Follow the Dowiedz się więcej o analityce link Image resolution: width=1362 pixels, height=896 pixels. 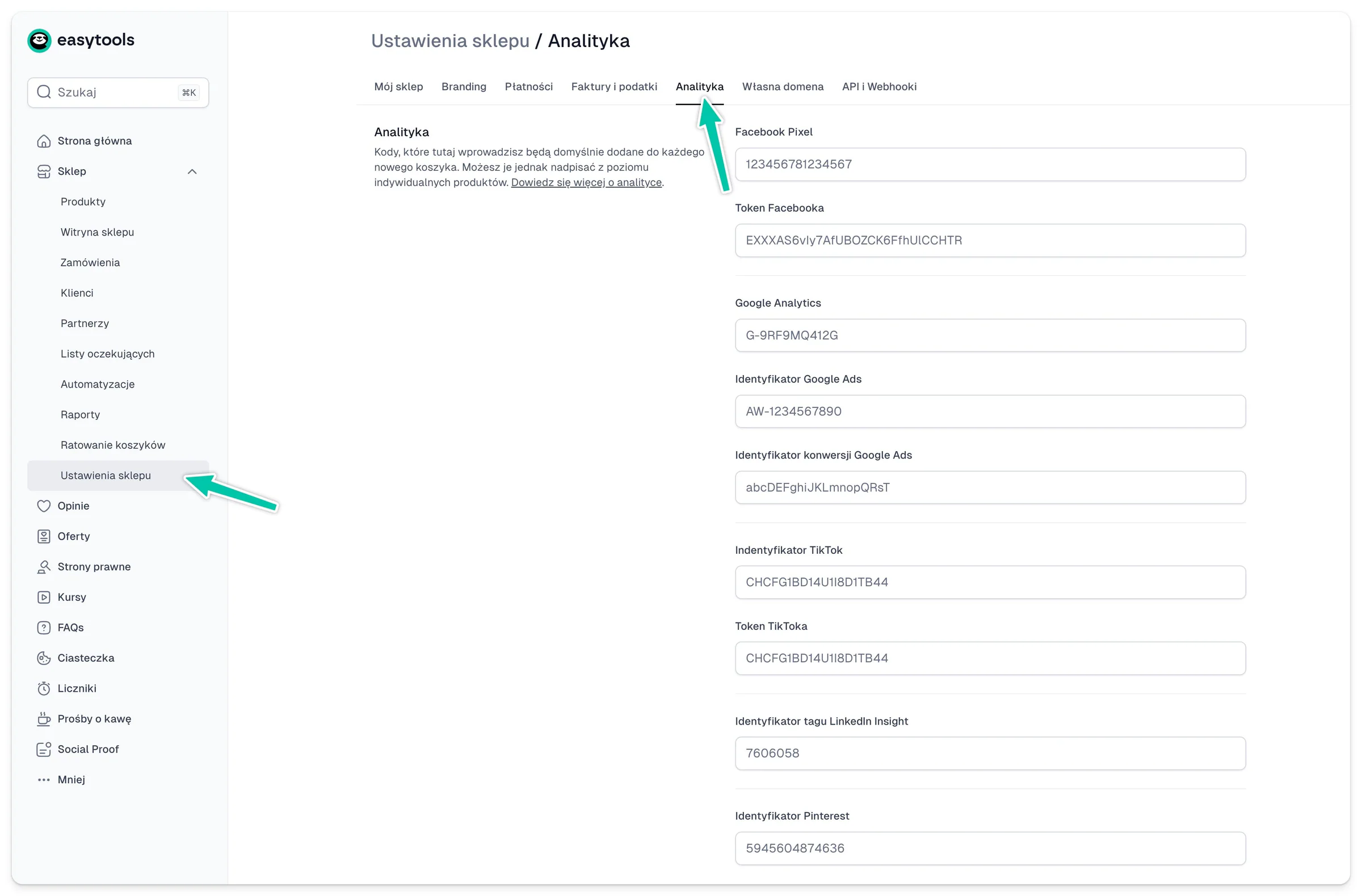pyautogui.click(x=586, y=182)
